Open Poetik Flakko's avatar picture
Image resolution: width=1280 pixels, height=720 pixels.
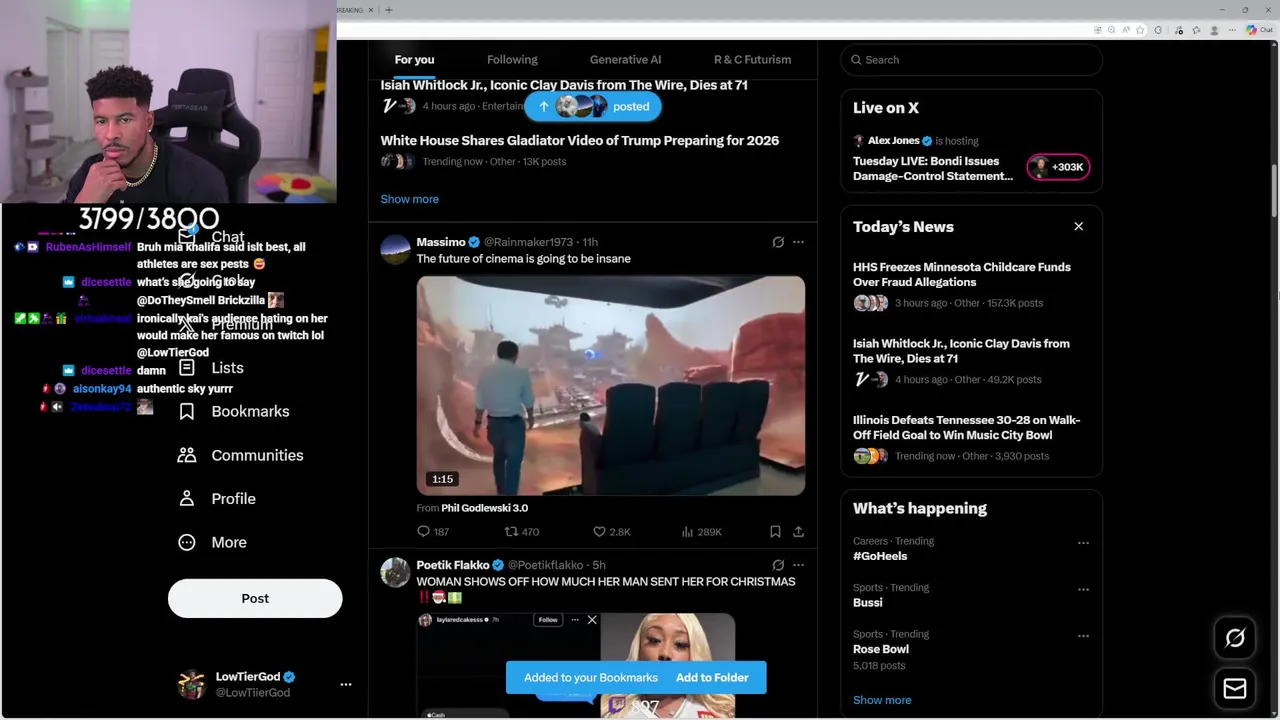click(x=395, y=573)
